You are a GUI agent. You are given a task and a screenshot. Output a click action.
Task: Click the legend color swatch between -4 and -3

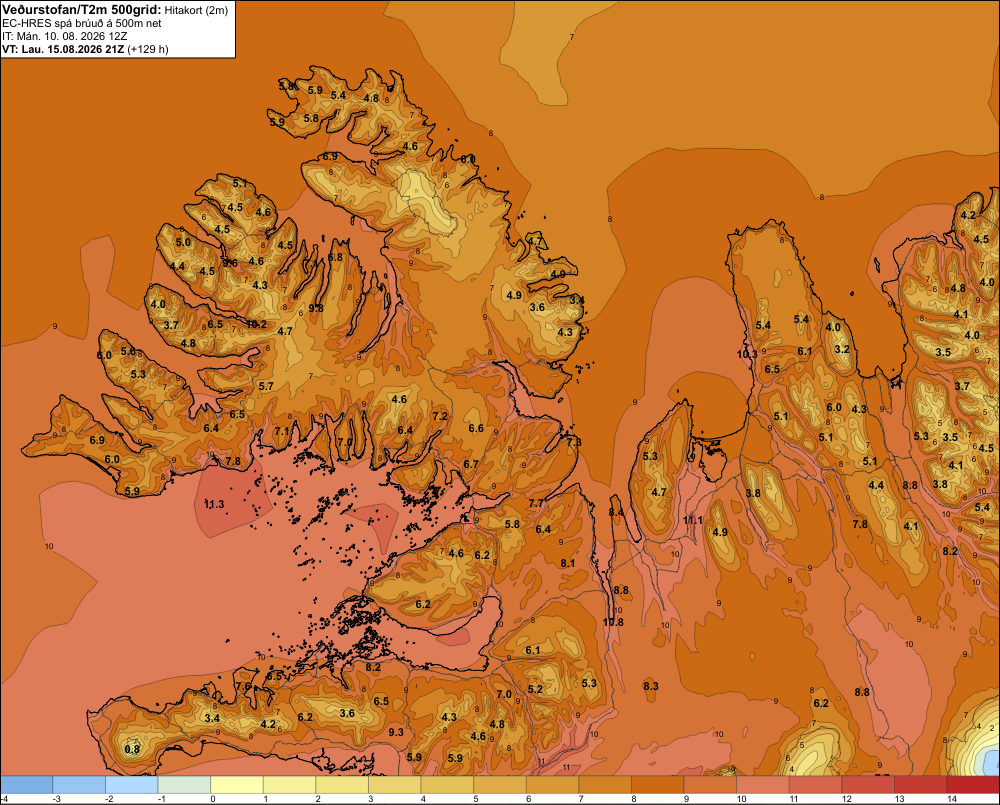pos(26,785)
